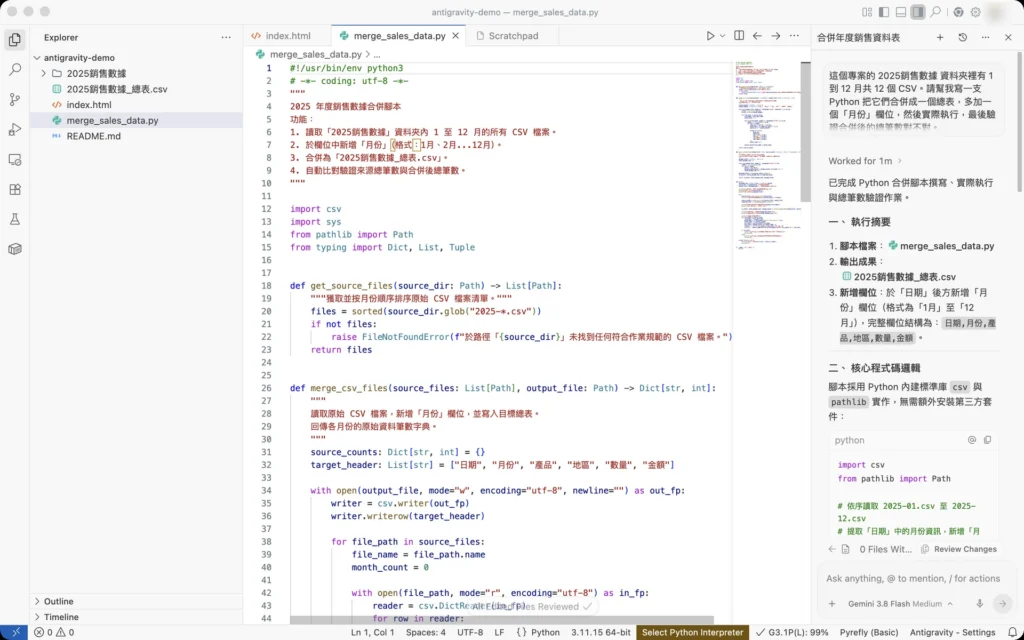Close the merge_sales_data.py tab
This screenshot has width=1024, height=640.
click(456, 36)
